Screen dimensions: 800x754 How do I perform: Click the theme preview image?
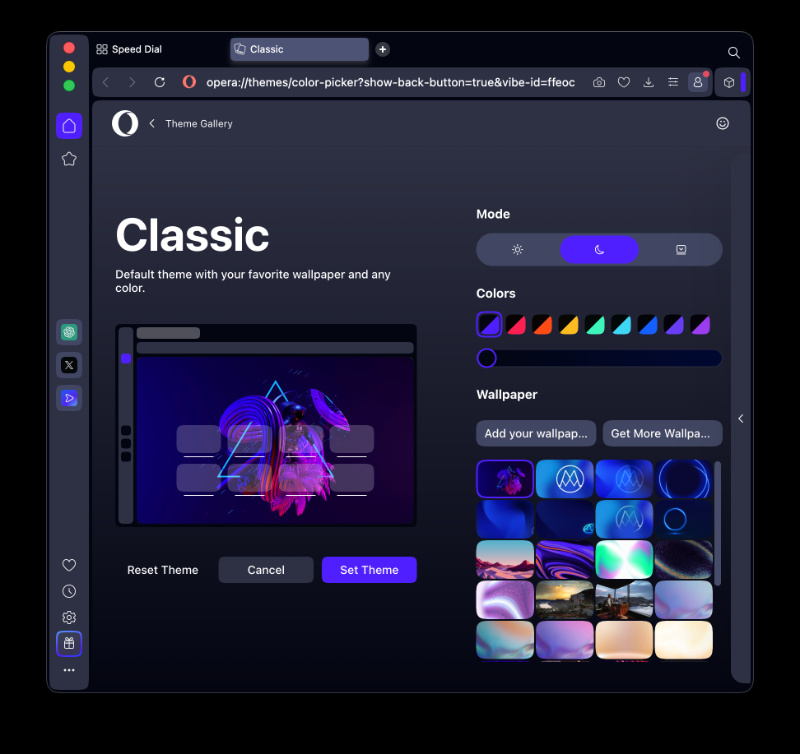coord(266,425)
